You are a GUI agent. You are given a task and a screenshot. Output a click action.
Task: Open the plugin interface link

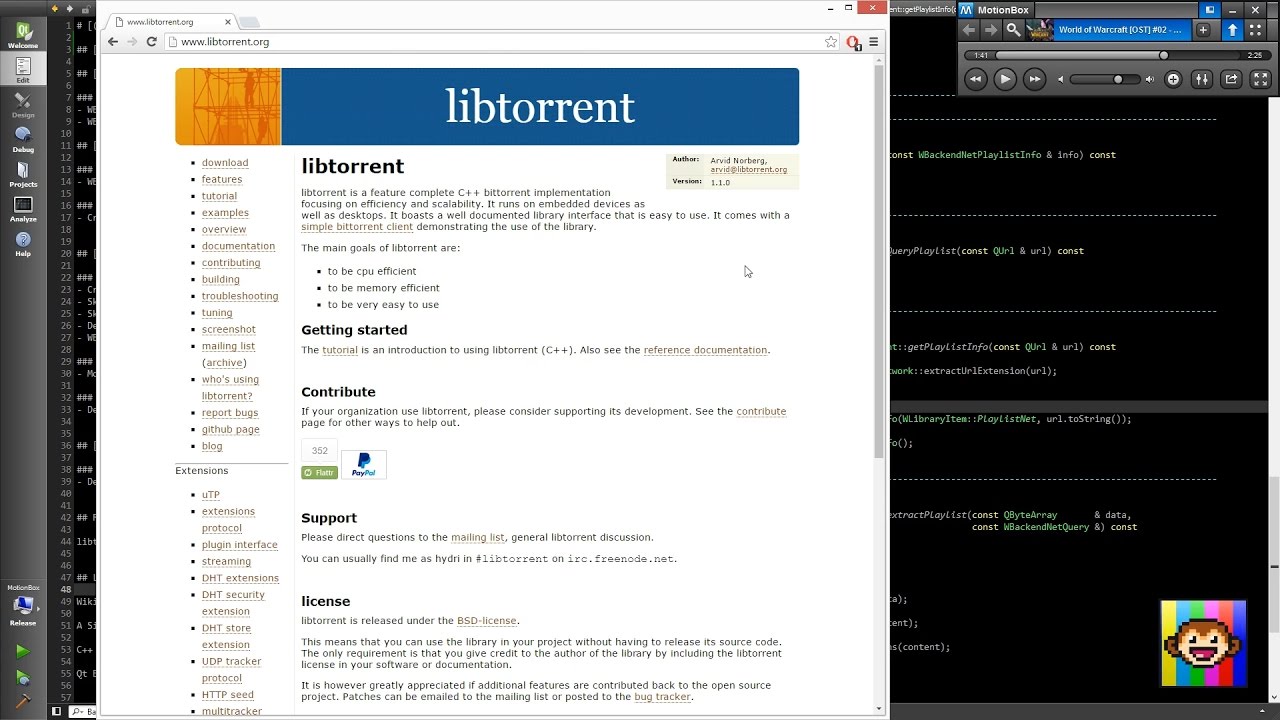click(240, 545)
